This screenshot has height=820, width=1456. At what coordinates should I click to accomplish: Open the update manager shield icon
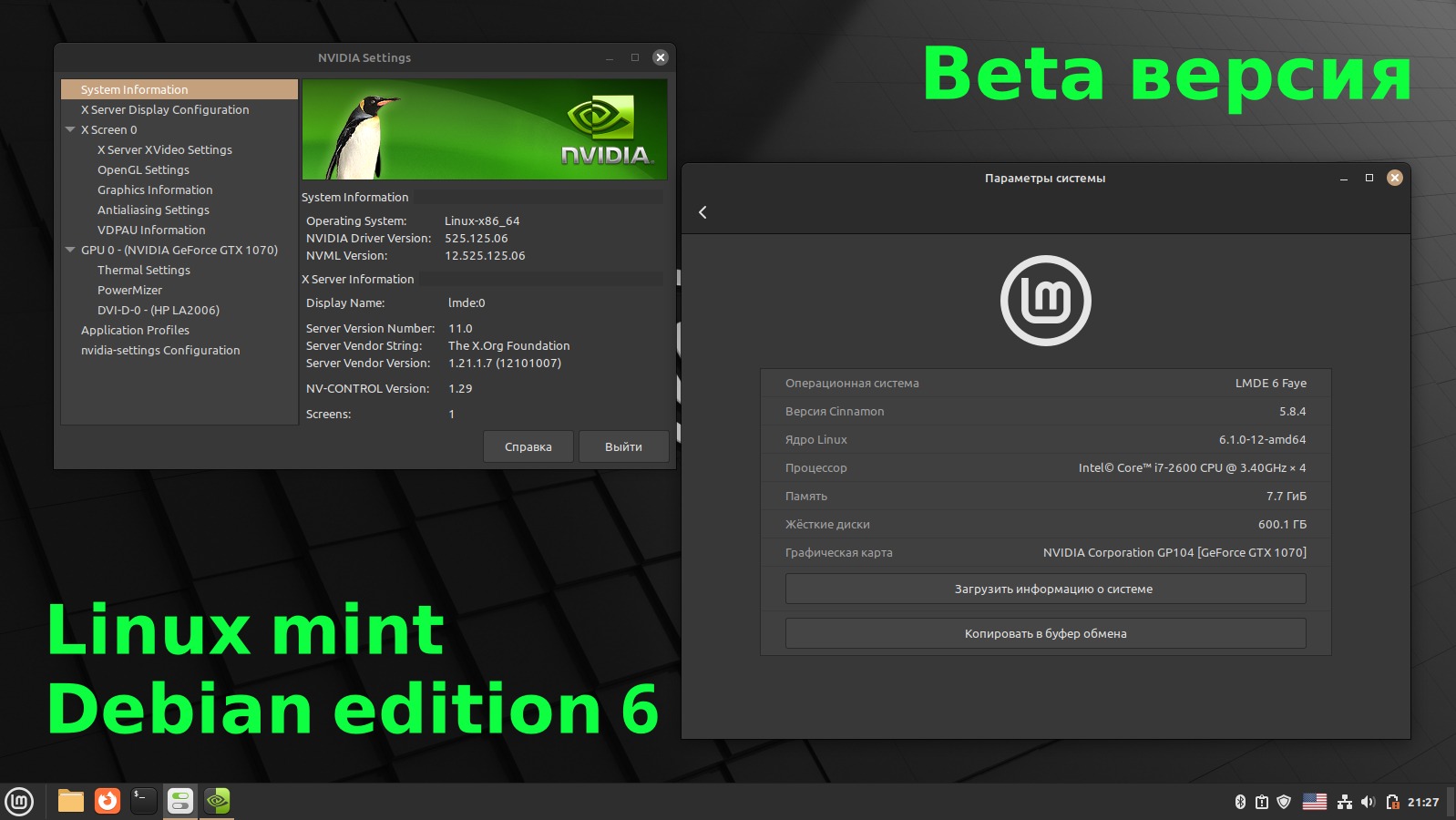(1284, 802)
